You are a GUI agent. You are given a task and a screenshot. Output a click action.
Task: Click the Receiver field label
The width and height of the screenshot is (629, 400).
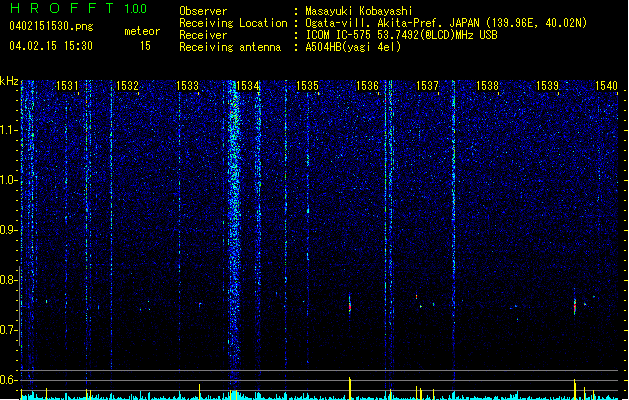point(203,35)
